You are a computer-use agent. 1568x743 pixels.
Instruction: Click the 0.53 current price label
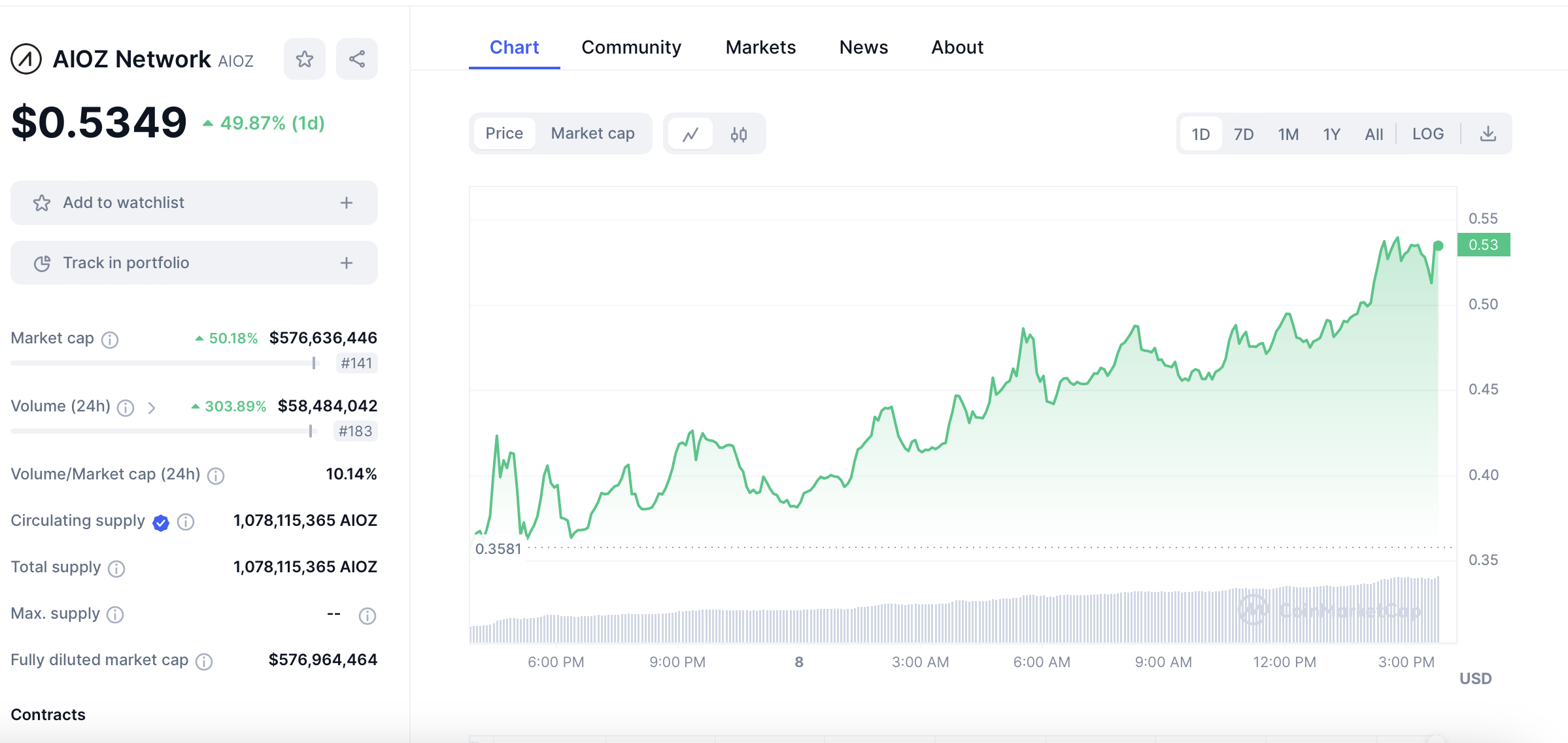point(1483,245)
